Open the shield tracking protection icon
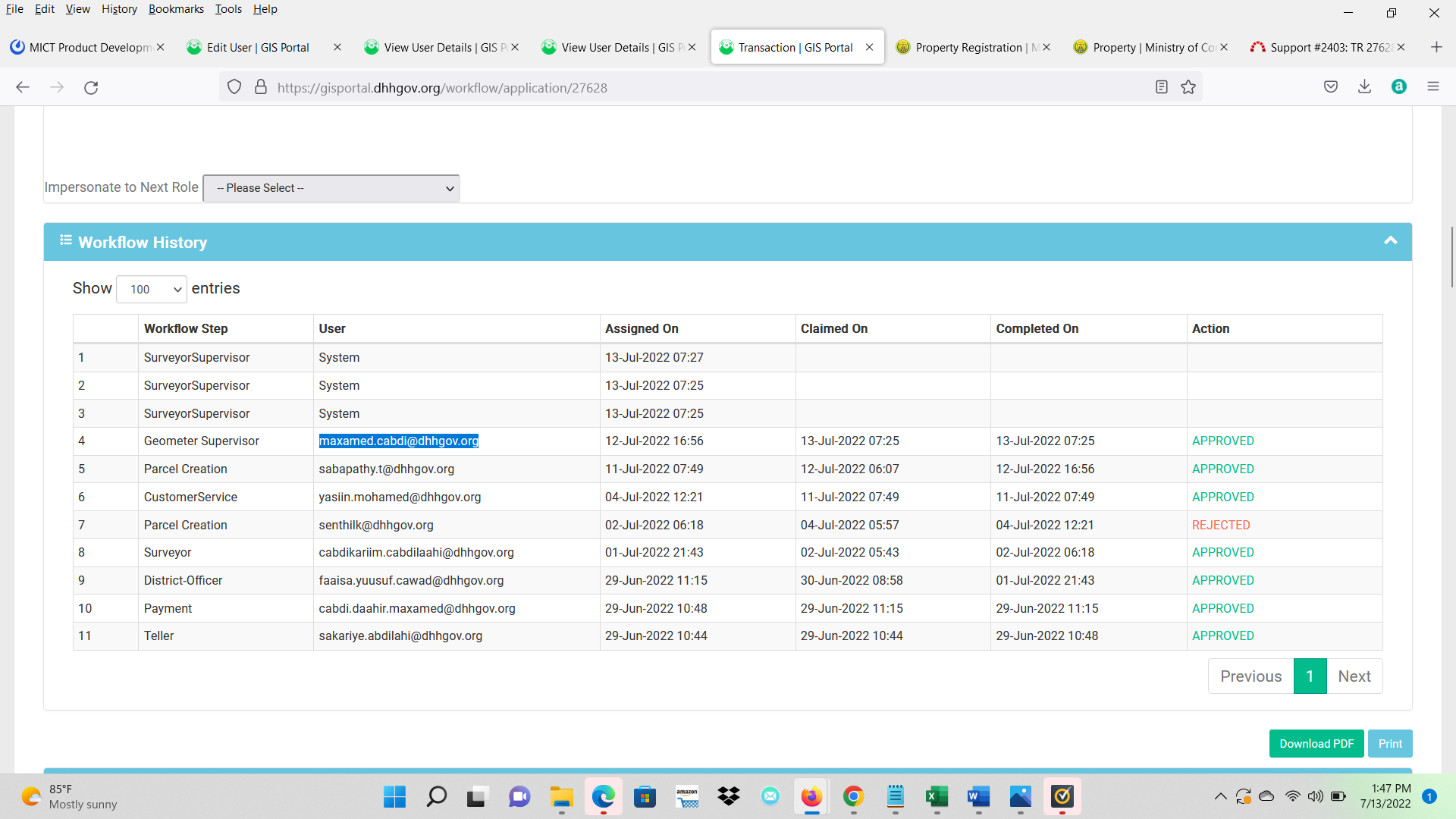Viewport: 1456px width, 819px height. click(x=234, y=87)
